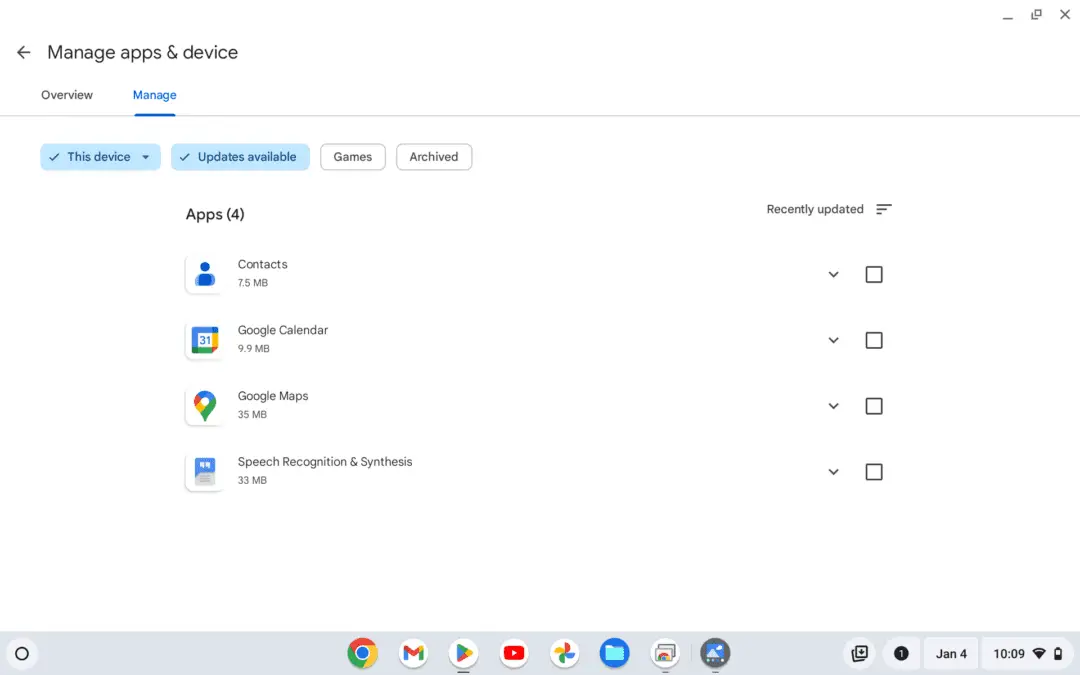Open the Speech Recognition & Synthesis icon
This screenshot has width=1080, height=675.
click(204, 471)
